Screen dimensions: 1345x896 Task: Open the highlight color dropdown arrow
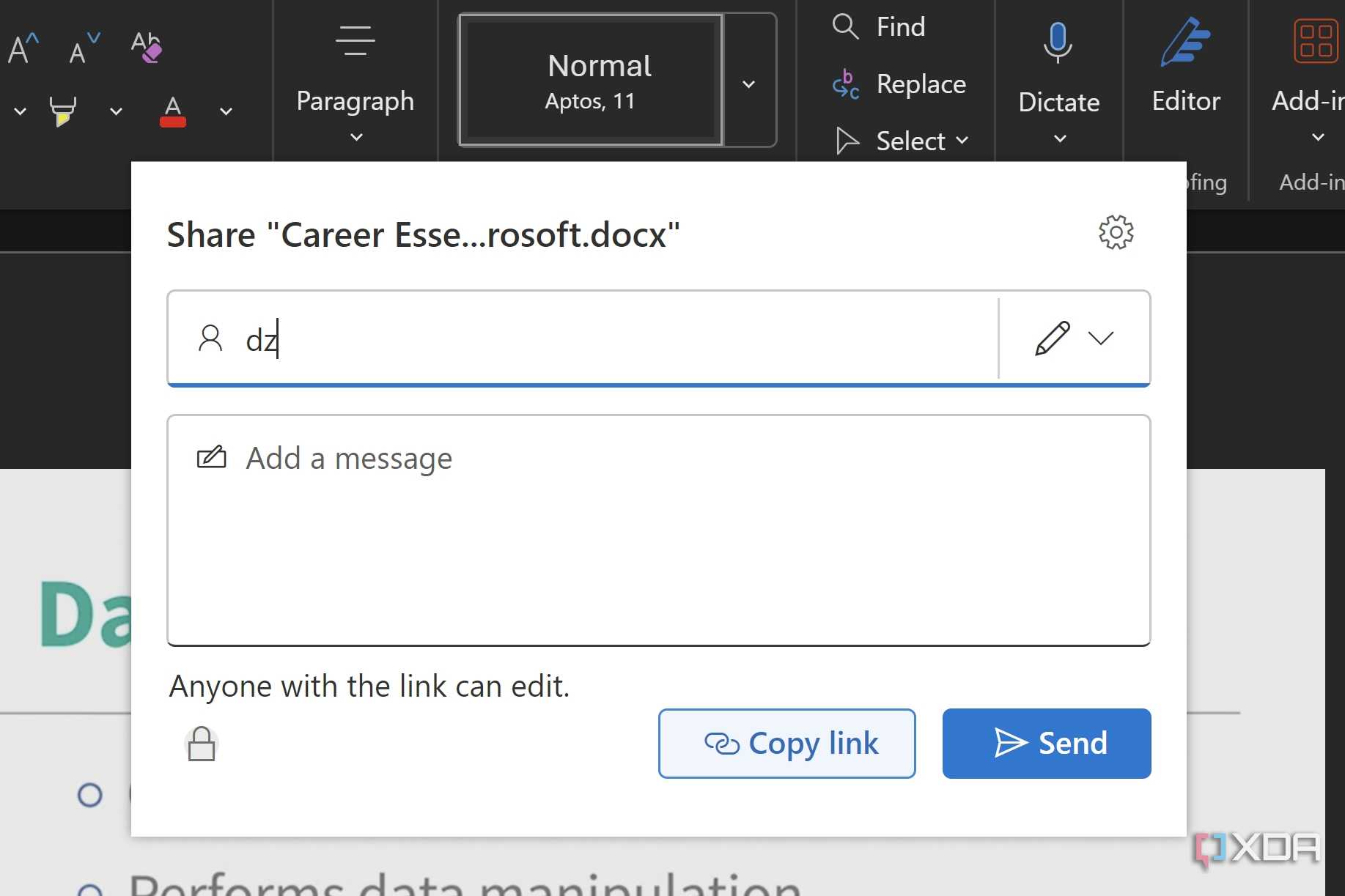pos(116,111)
